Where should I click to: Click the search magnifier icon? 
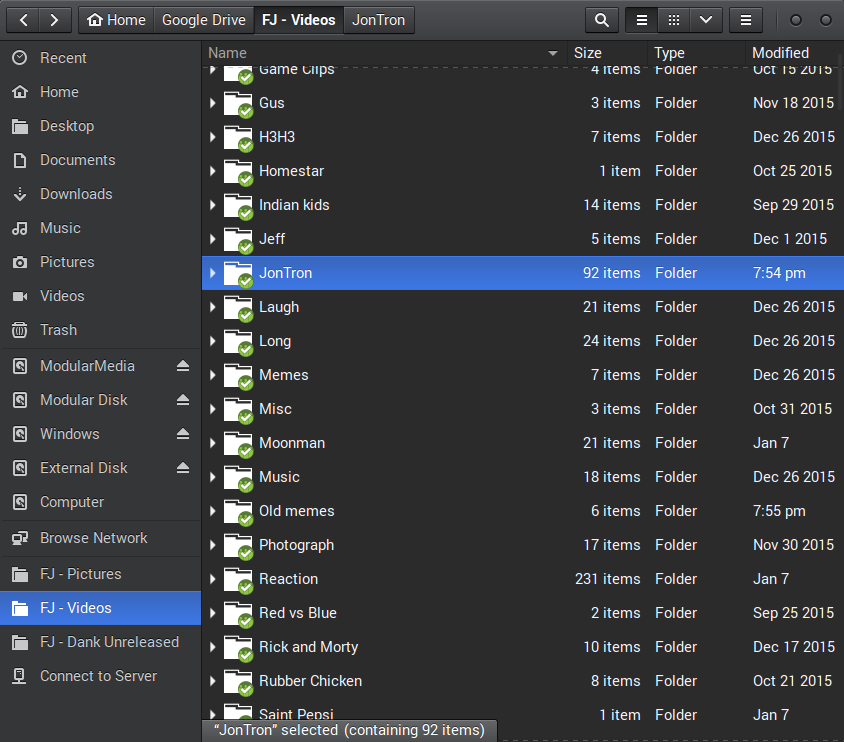point(601,20)
